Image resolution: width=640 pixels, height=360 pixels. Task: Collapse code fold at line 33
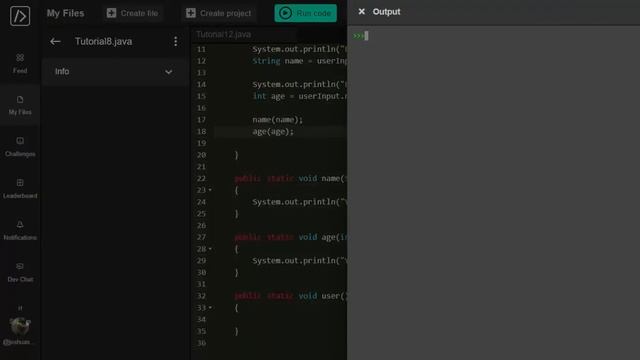tap(210, 308)
